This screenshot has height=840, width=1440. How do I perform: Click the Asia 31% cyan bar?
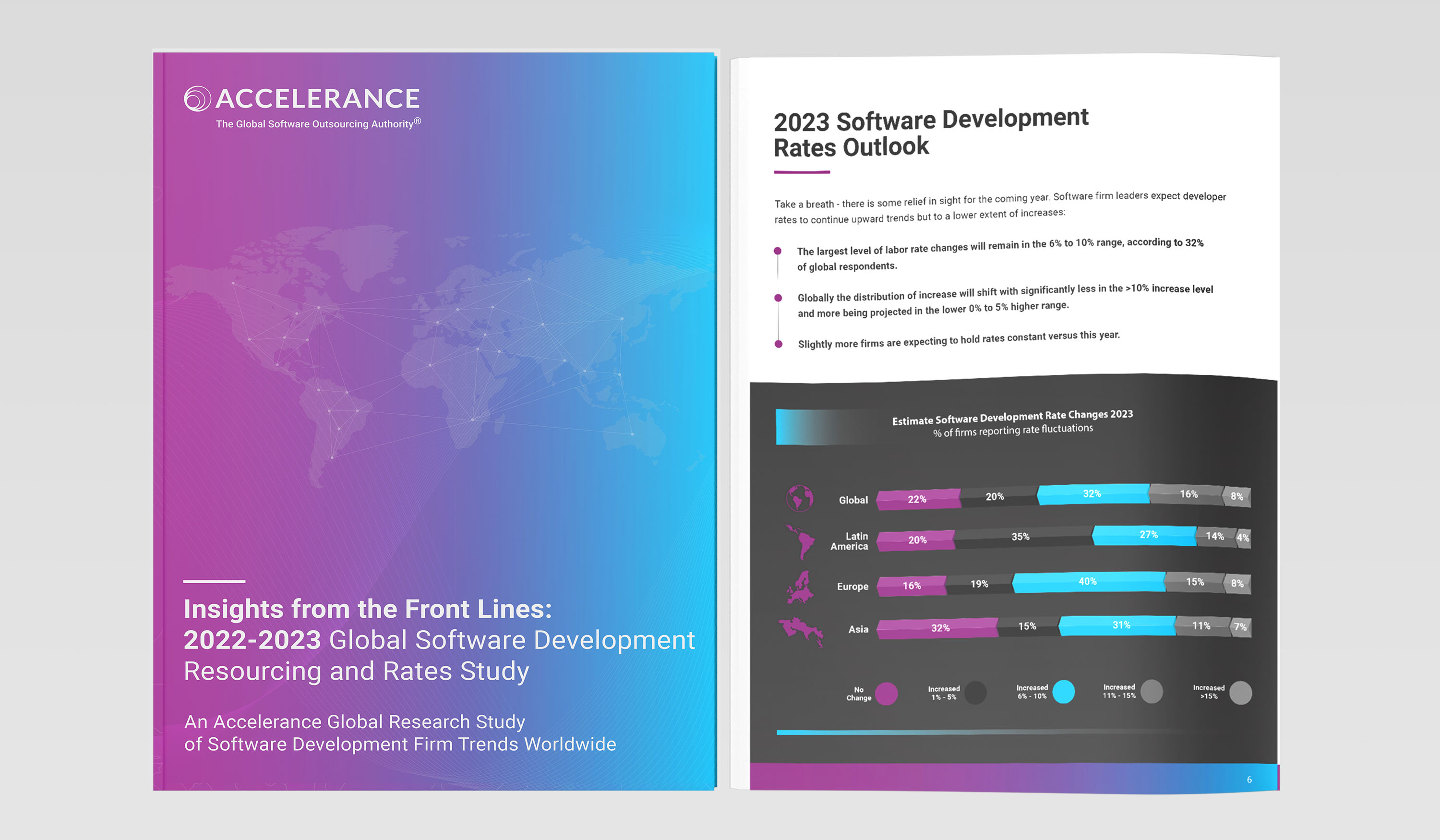[1117, 625]
